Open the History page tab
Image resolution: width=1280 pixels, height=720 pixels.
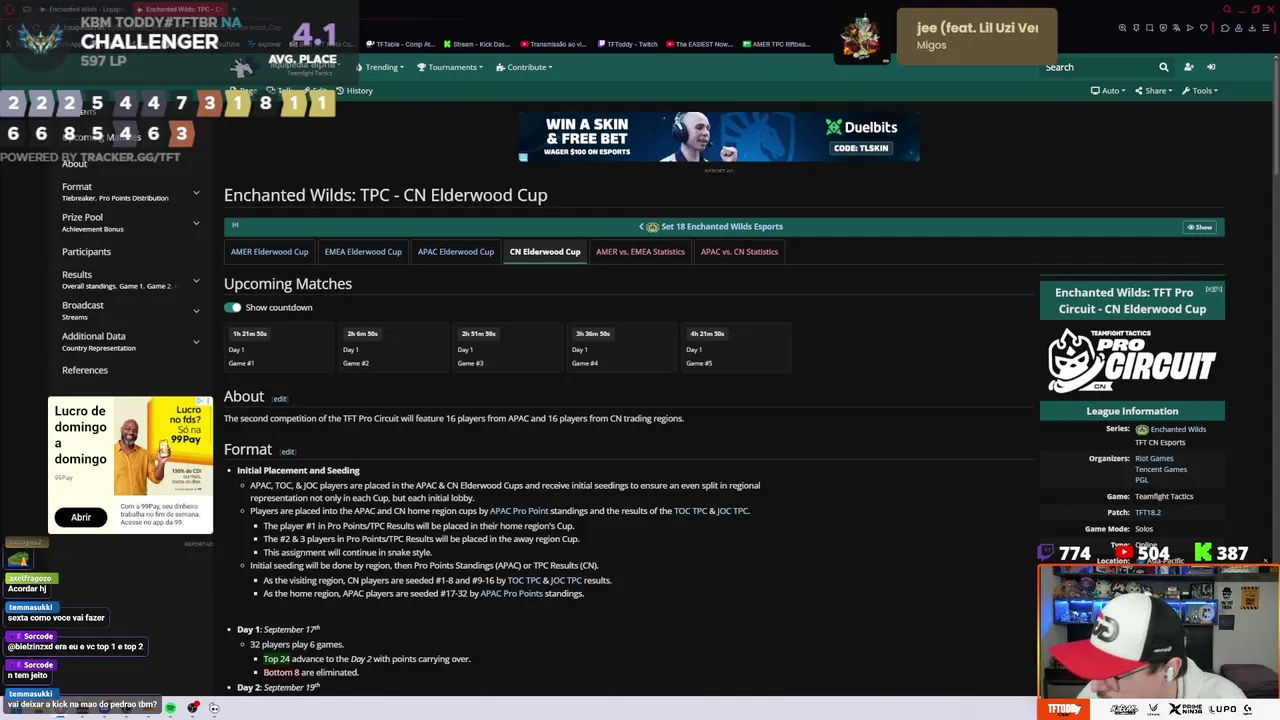(x=354, y=91)
